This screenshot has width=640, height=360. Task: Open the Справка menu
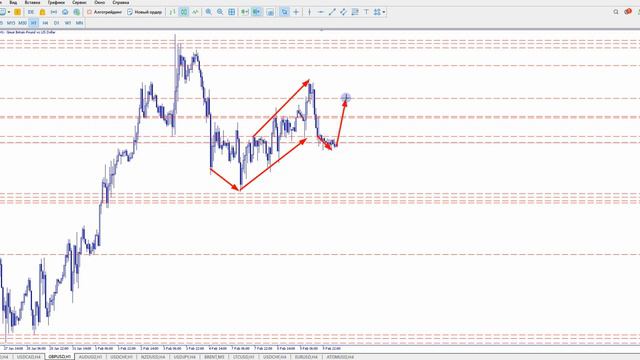click(x=121, y=2)
